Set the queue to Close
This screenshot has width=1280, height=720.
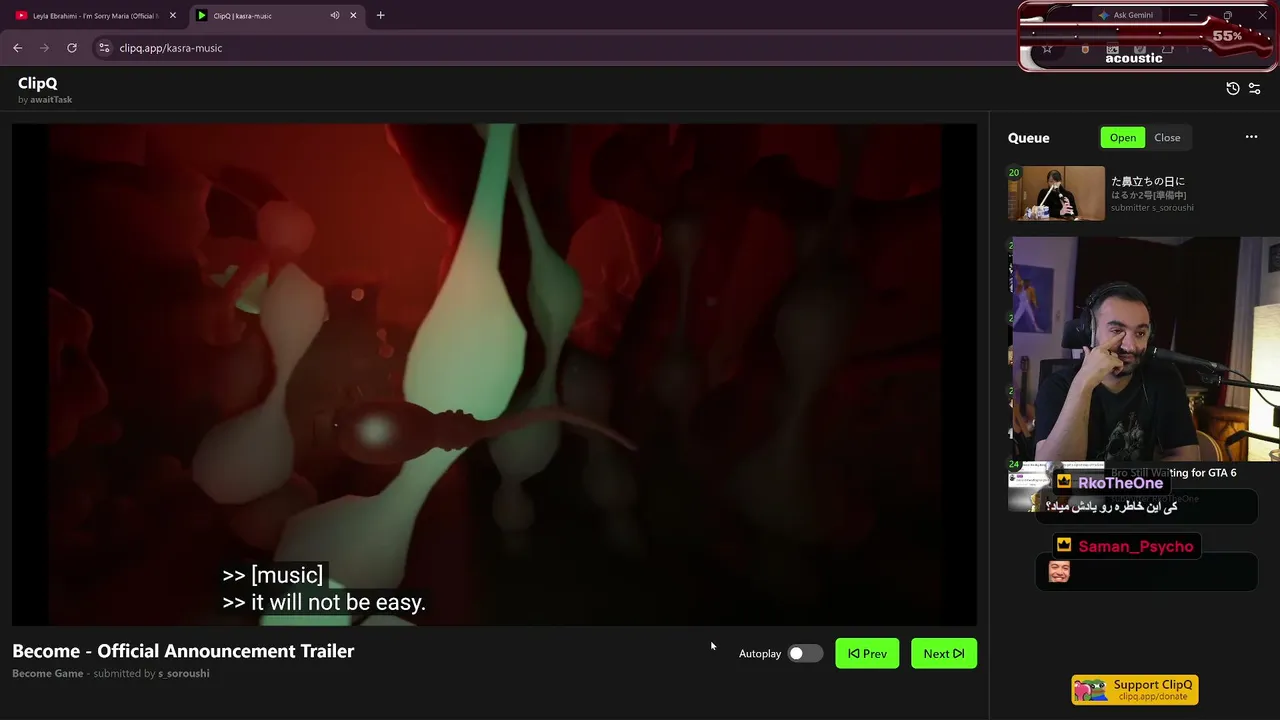pos(1167,138)
